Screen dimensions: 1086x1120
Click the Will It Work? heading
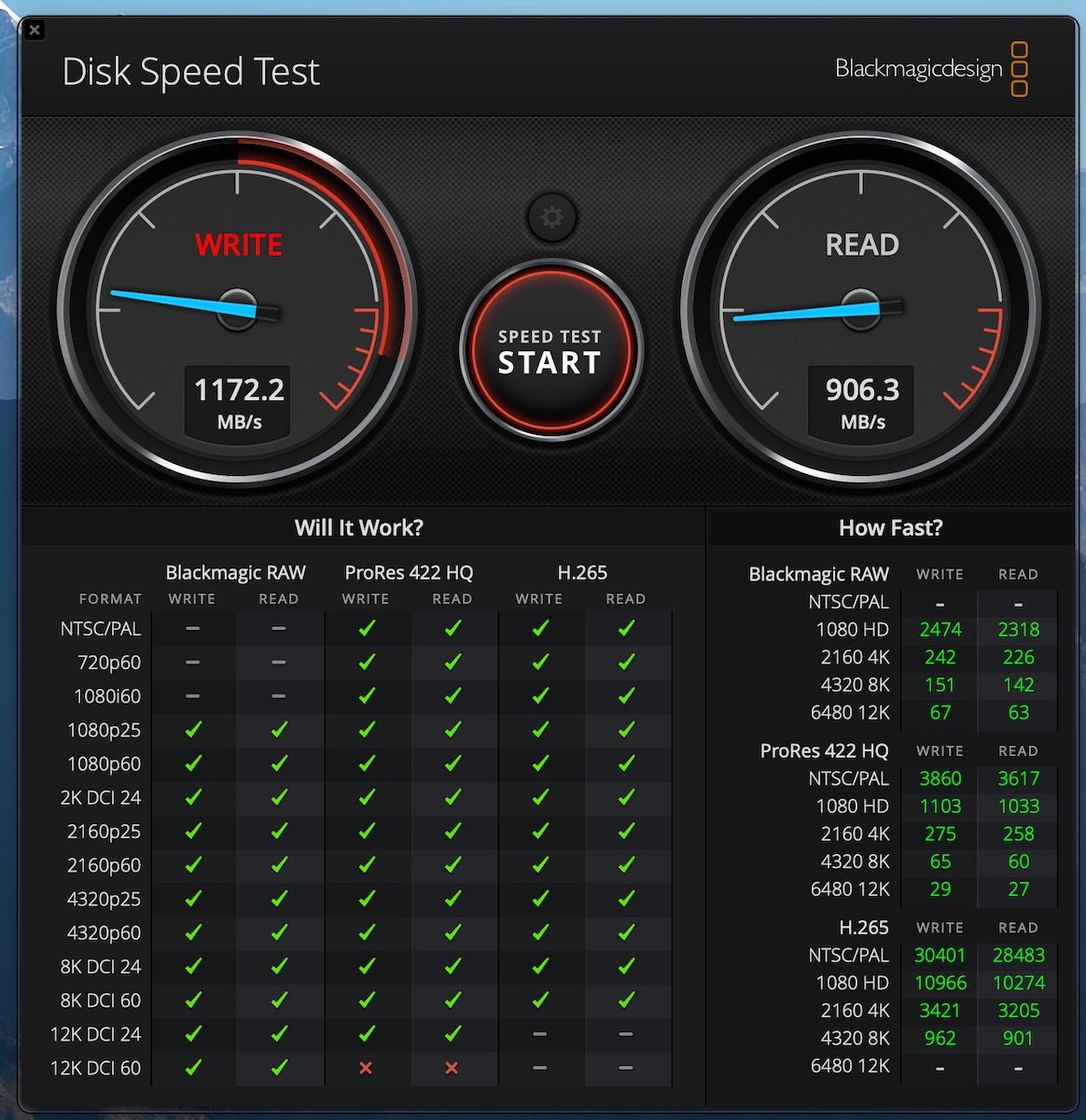click(359, 527)
